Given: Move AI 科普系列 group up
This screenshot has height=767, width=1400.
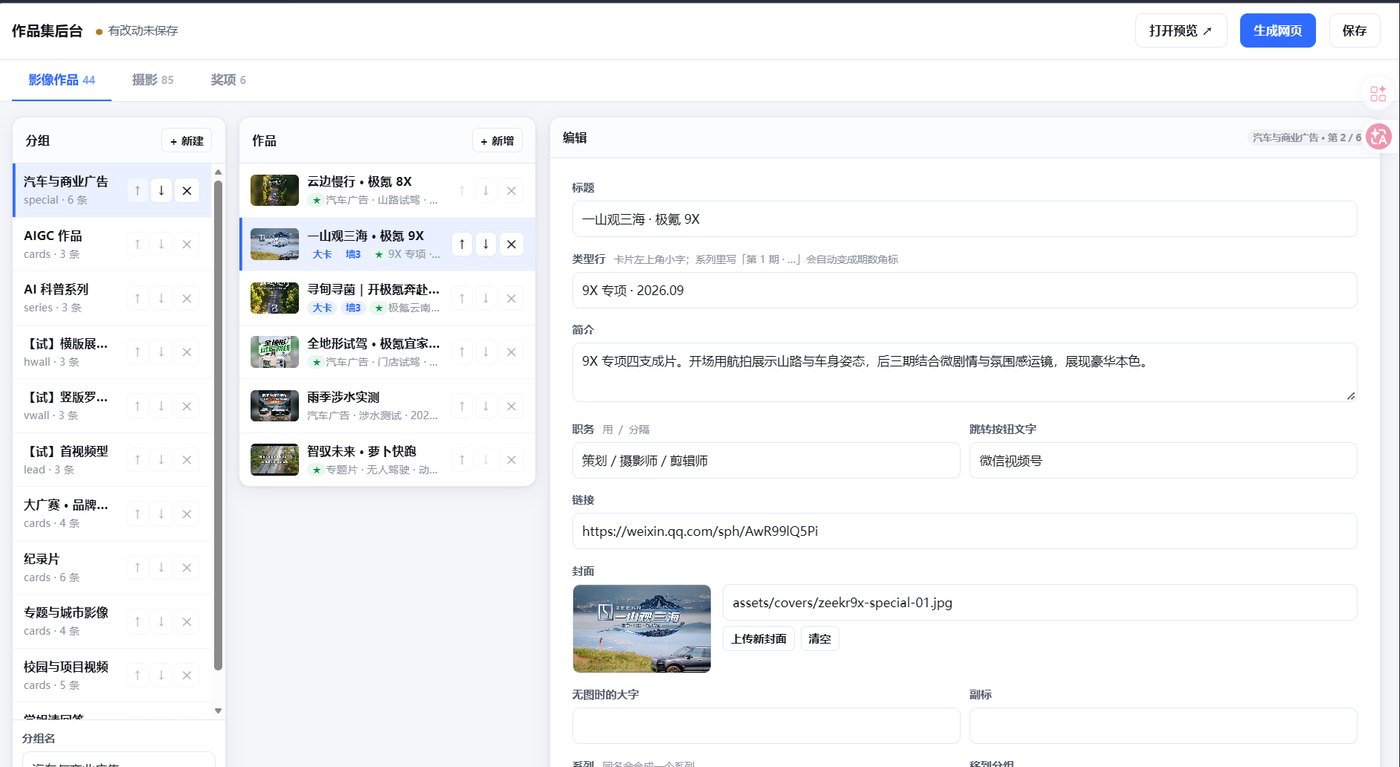Looking at the screenshot, I should (x=137, y=298).
